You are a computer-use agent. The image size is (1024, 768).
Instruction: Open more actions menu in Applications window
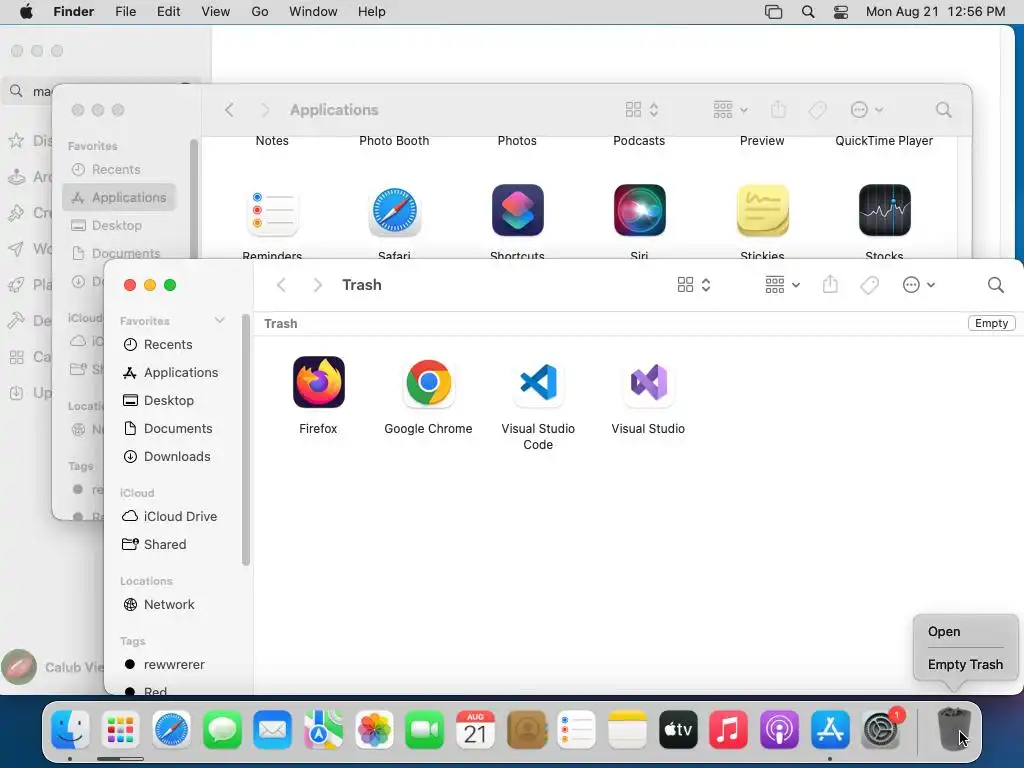point(867,110)
